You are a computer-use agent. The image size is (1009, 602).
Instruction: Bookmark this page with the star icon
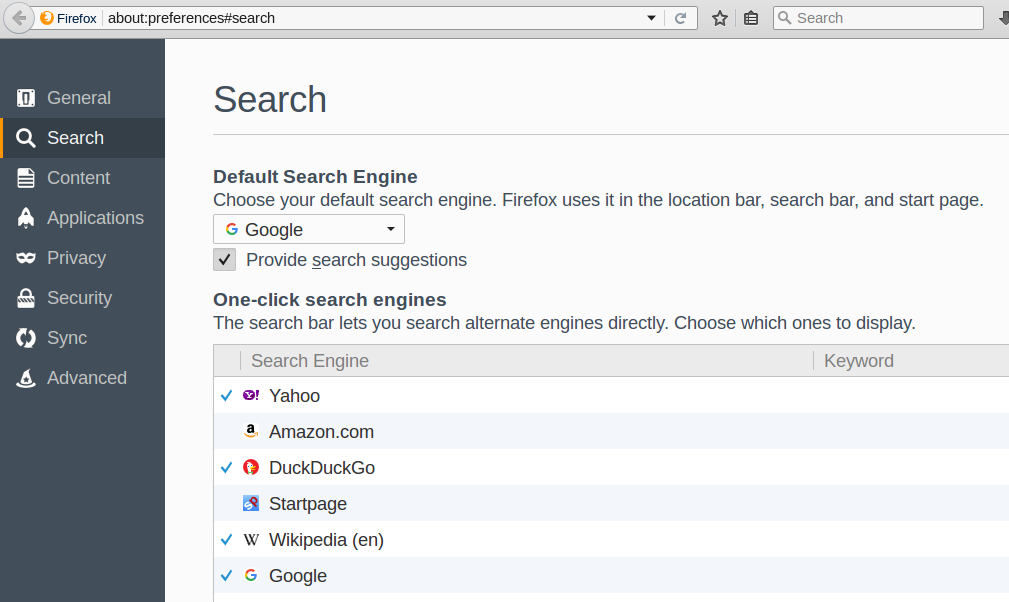[720, 18]
